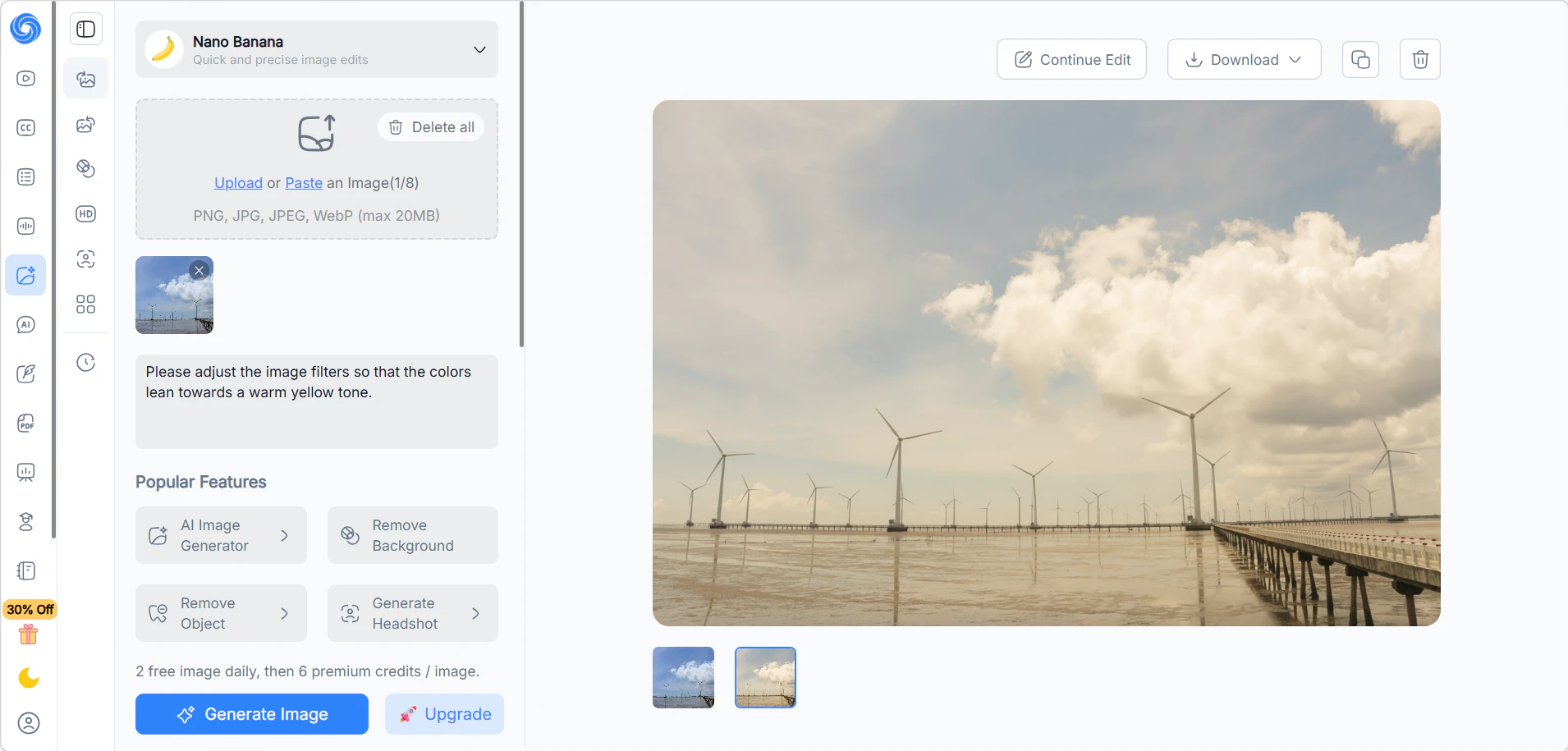Click the Upload link

pyautogui.click(x=238, y=183)
